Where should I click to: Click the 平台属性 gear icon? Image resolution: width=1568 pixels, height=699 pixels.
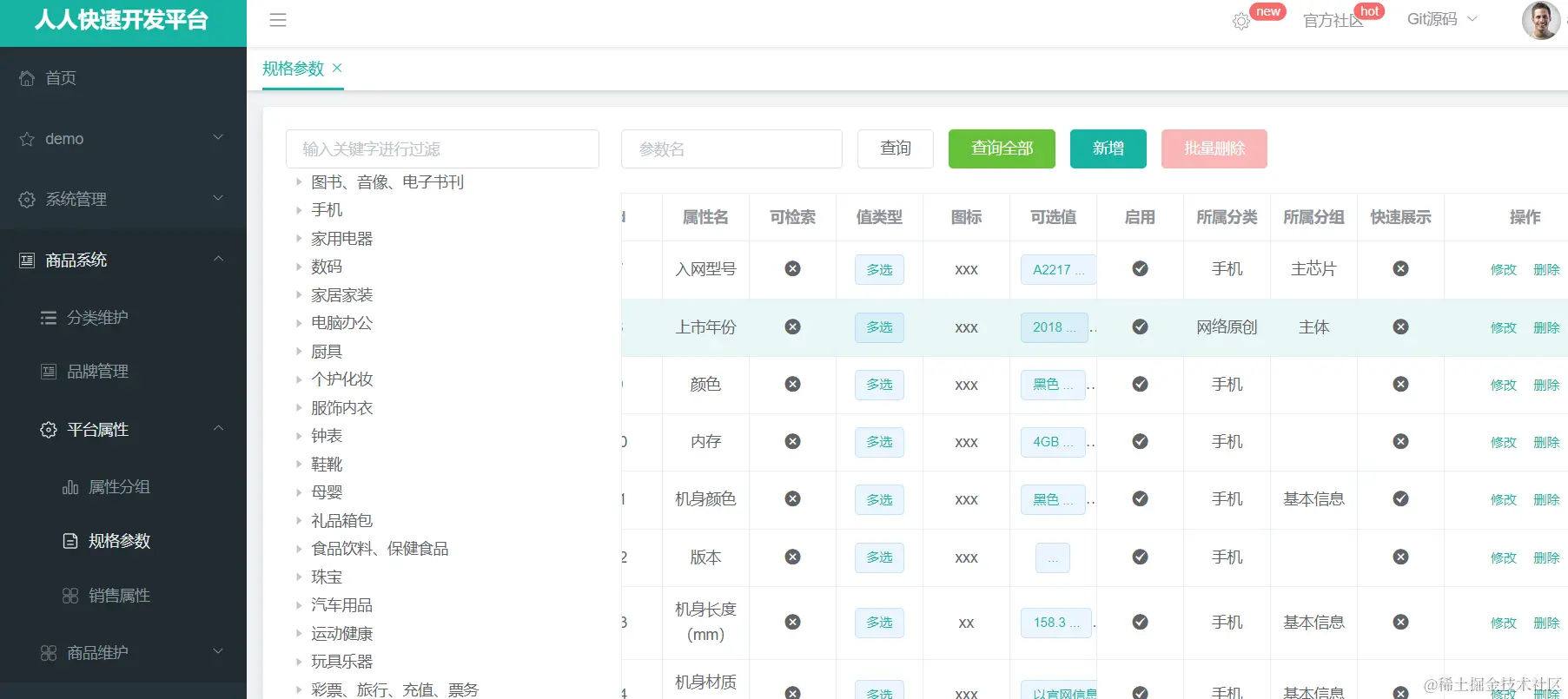pos(49,430)
